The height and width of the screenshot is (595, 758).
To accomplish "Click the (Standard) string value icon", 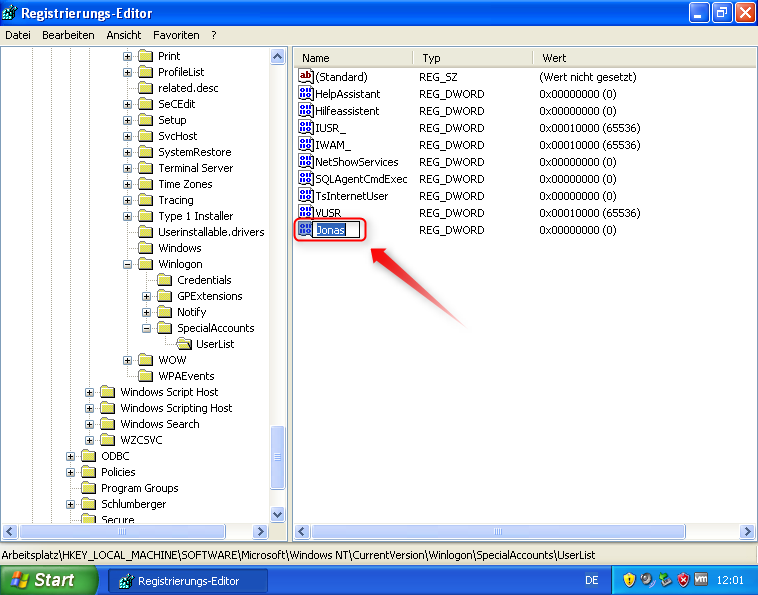I will (x=306, y=76).
